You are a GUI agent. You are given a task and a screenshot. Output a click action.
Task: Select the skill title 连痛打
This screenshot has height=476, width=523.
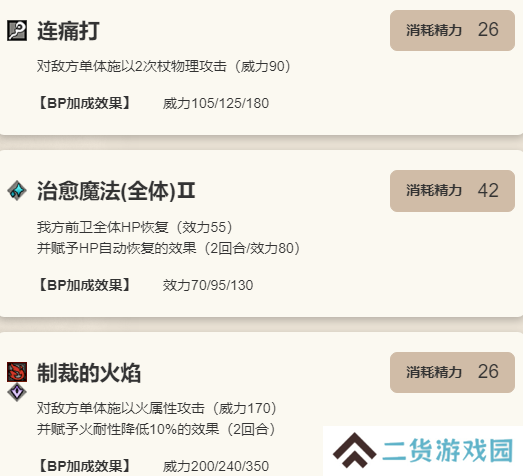point(68,31)
